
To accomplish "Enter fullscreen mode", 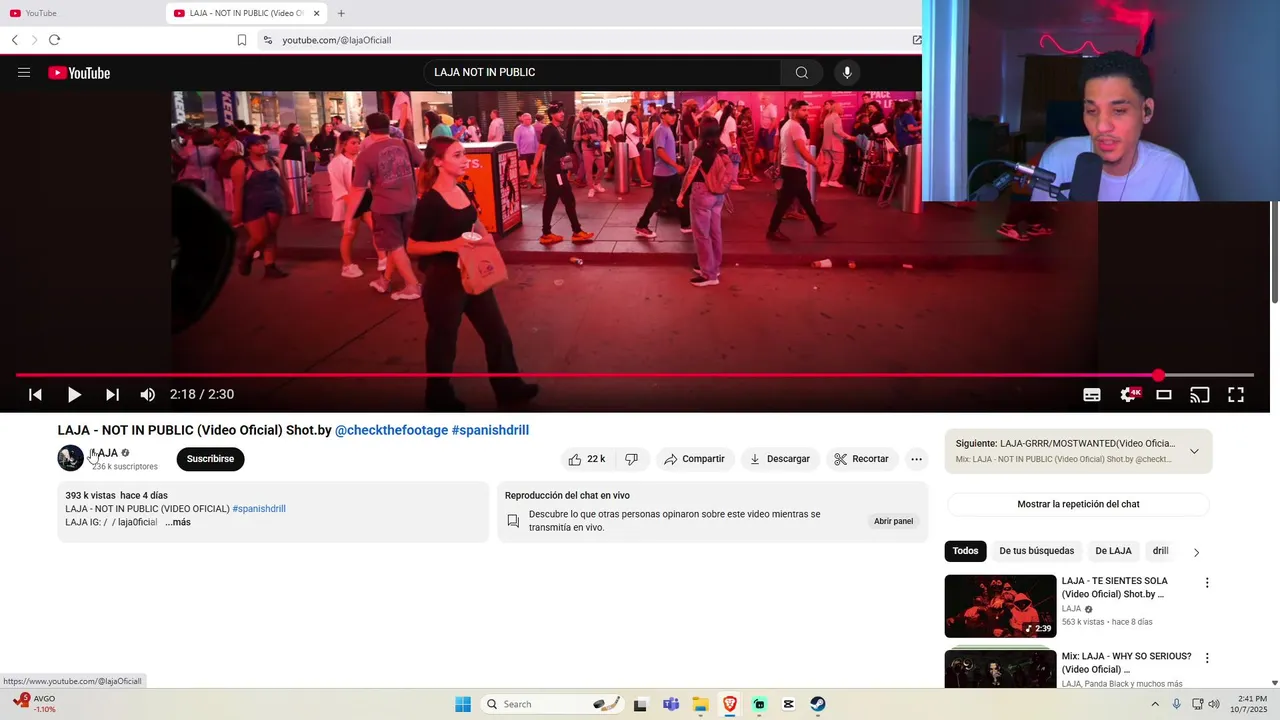I will coord(1236,395).
